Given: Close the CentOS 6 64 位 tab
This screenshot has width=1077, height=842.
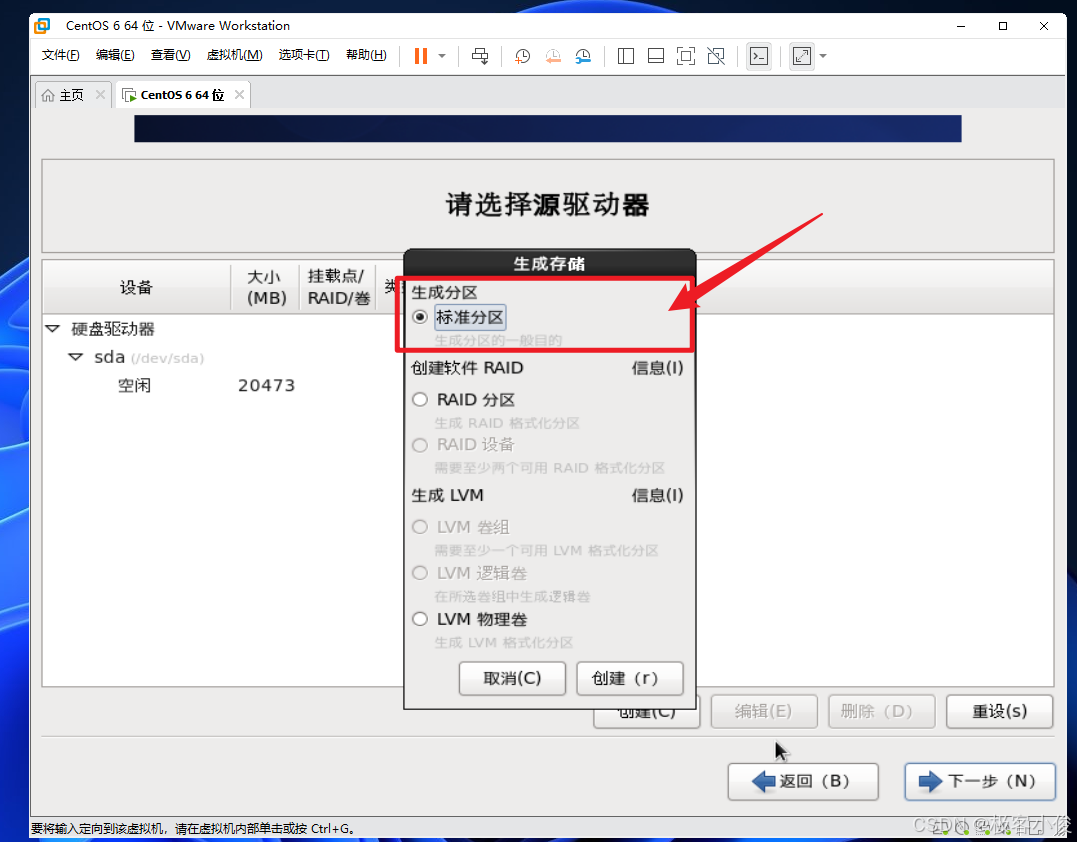Looking at the screenshot, I should pos(239,95).
